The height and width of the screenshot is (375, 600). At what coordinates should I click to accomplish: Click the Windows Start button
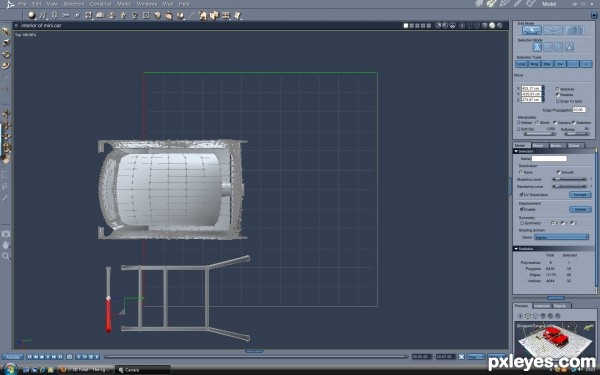point(11,369)
